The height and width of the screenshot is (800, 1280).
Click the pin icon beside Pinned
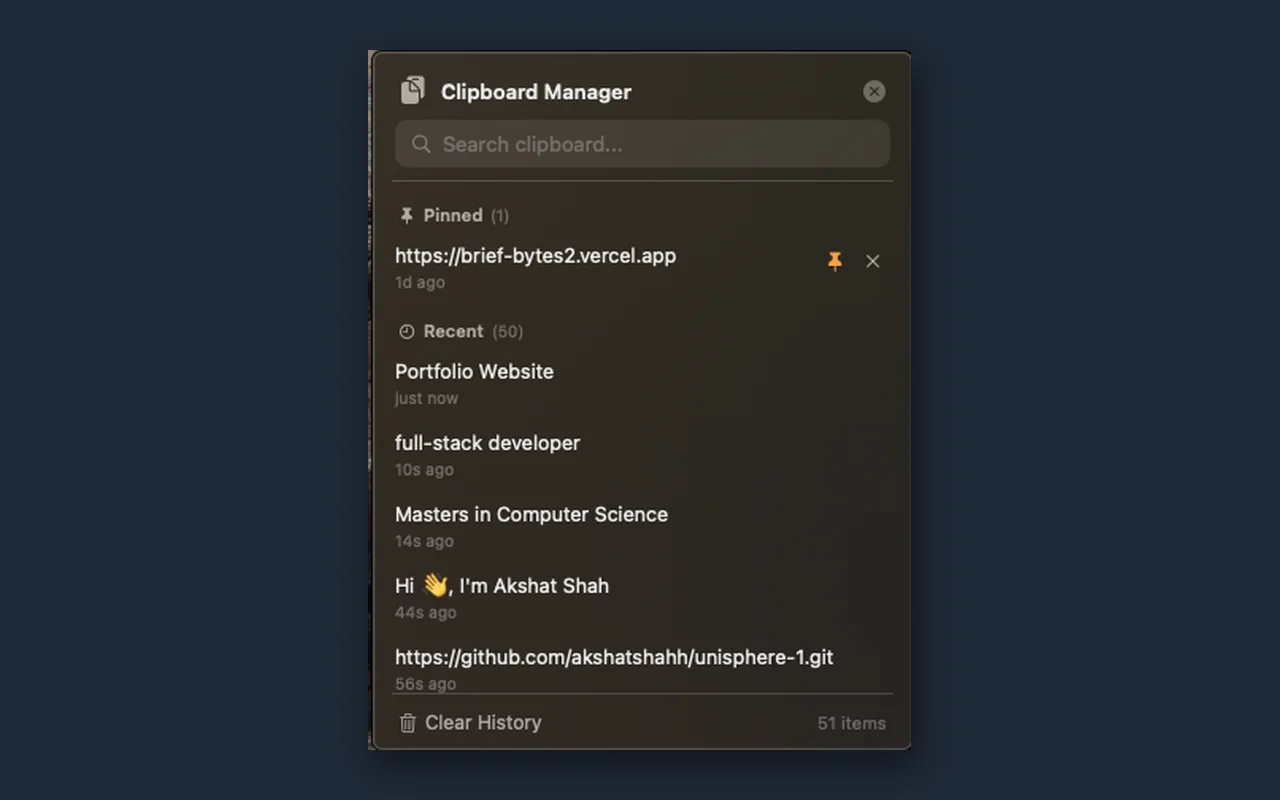click(x=406, y=215)
